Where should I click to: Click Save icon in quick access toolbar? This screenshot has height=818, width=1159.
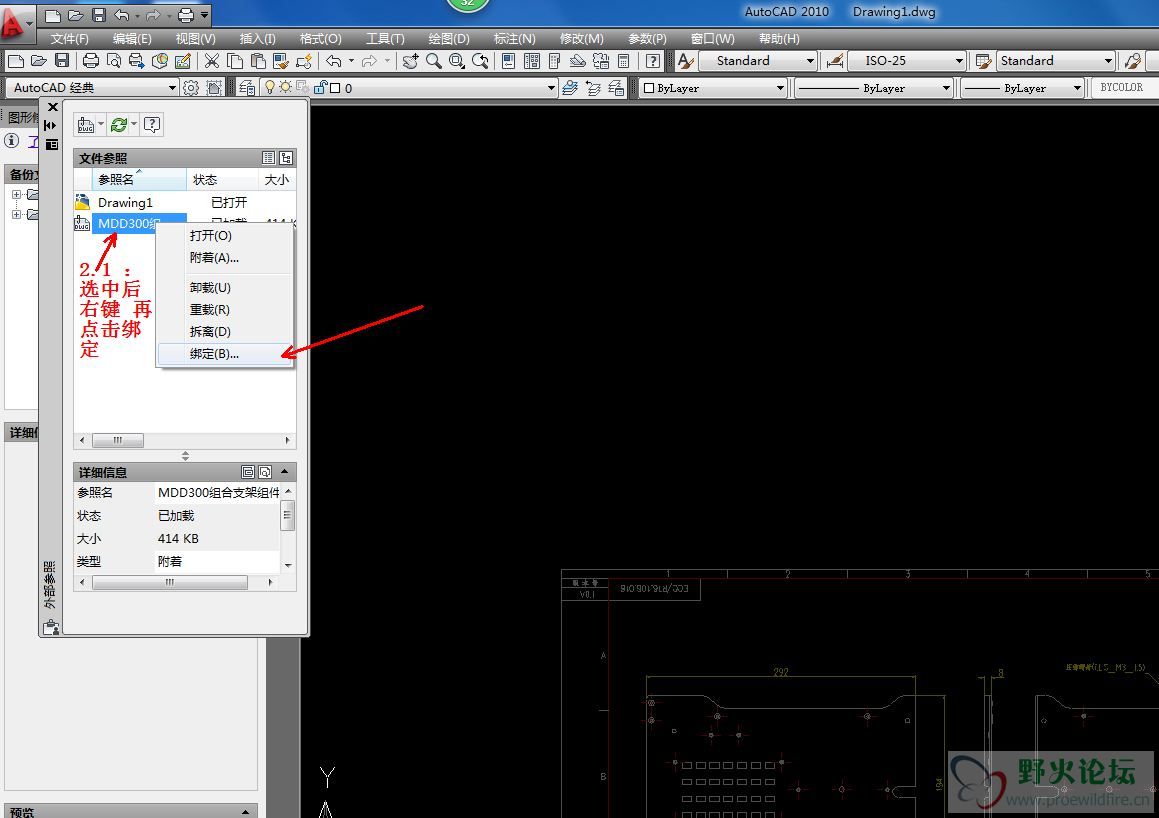99,14
